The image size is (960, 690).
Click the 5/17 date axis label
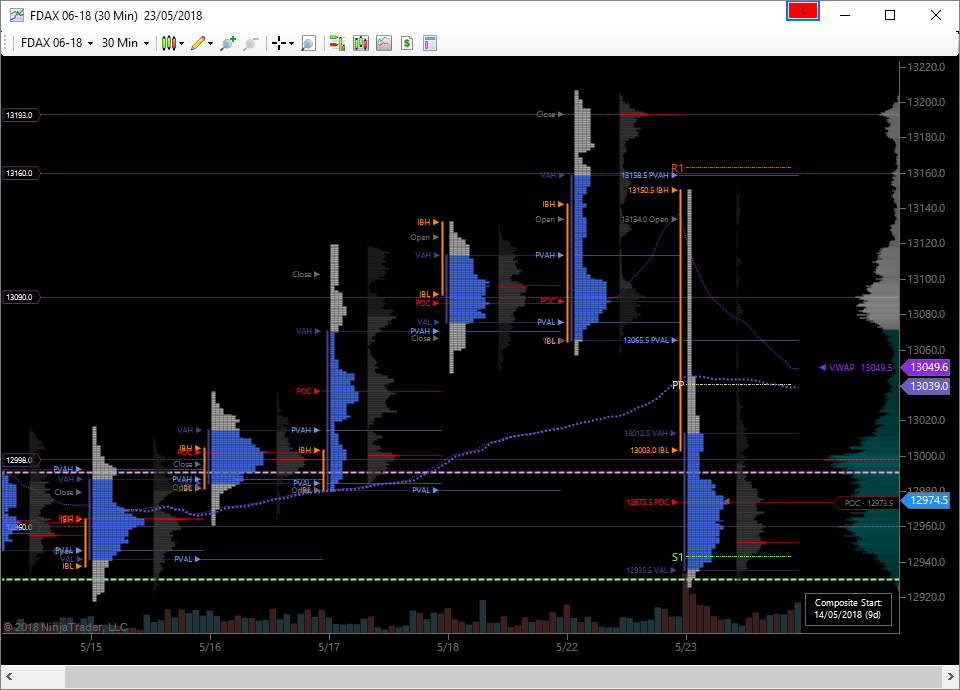coord(329,647)
